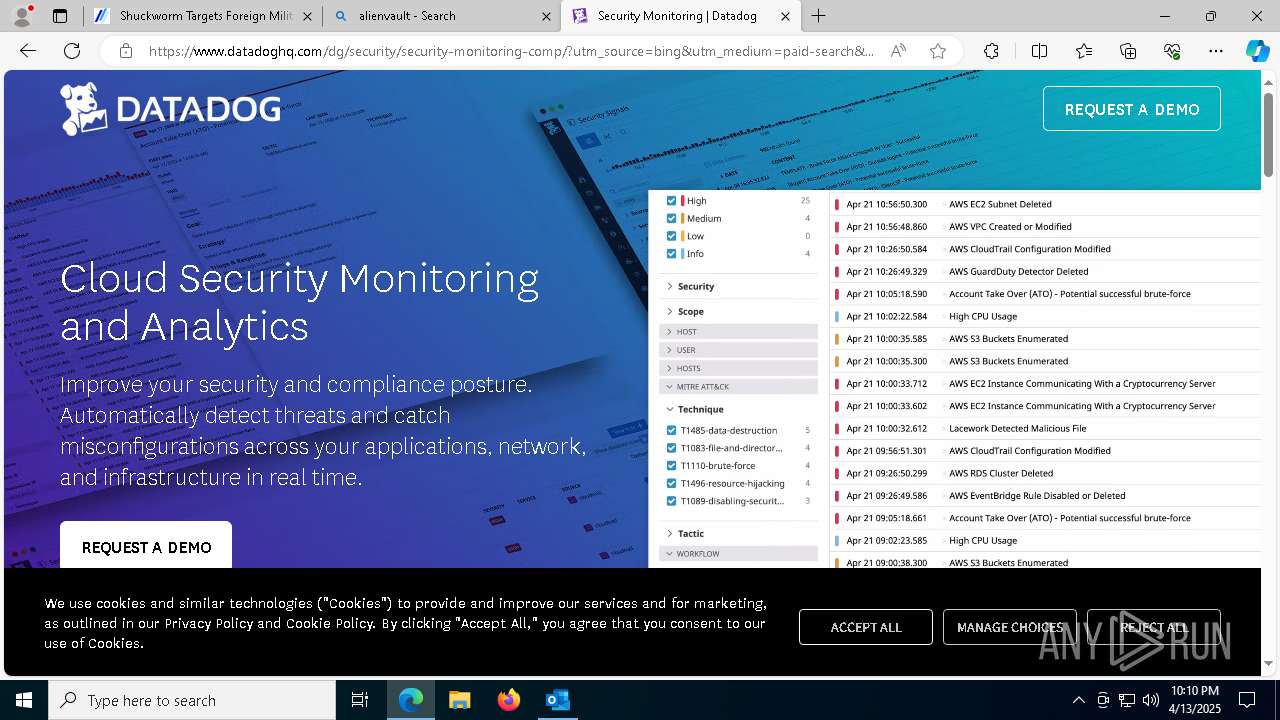This screenshot has width=1280, height=720.
Task: Collapse the MITRE ATT&CK group
Action: 738,386
